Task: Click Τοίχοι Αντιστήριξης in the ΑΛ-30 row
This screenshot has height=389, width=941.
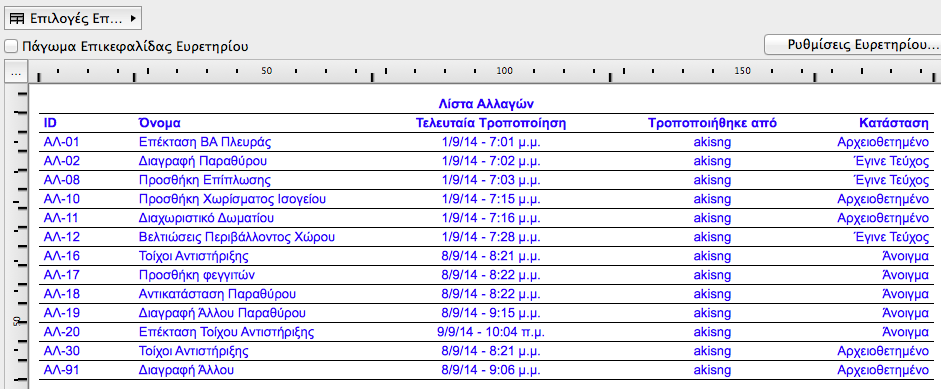Action: pyautogui.click(x=193, y=351)
